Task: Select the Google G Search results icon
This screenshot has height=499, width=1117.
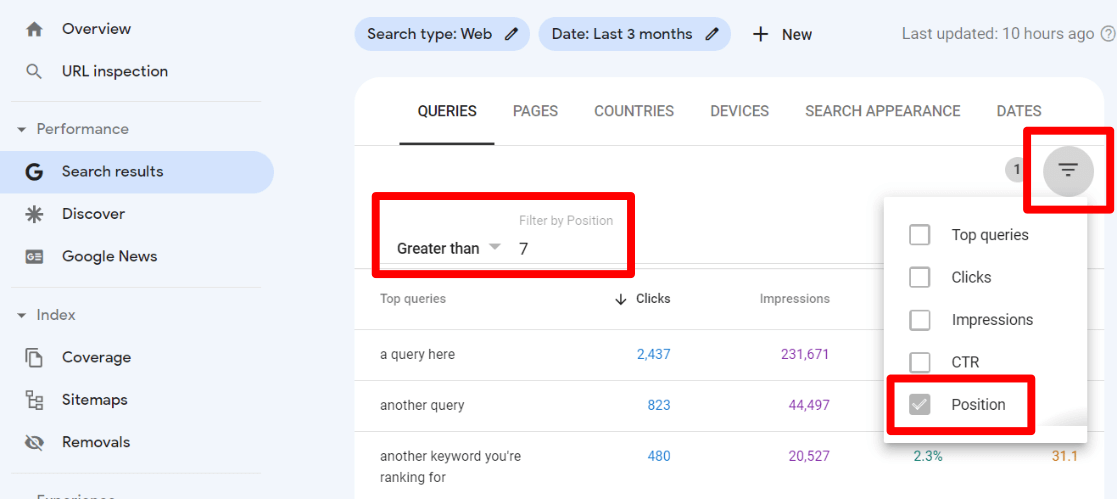Action: coord(33,172)
